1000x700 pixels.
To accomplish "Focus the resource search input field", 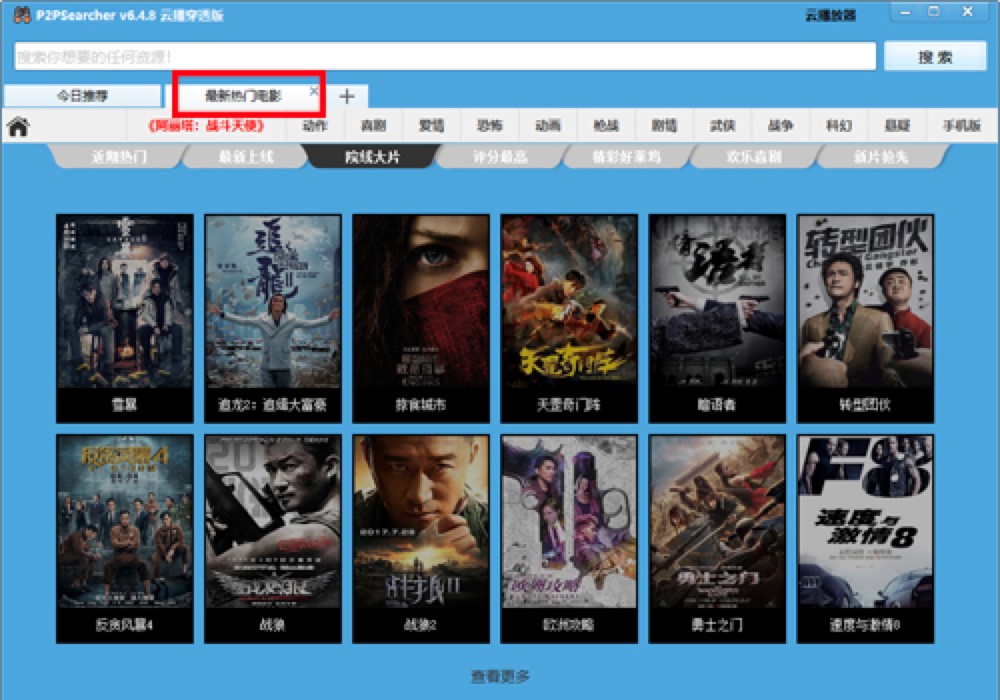I will 445,57.
